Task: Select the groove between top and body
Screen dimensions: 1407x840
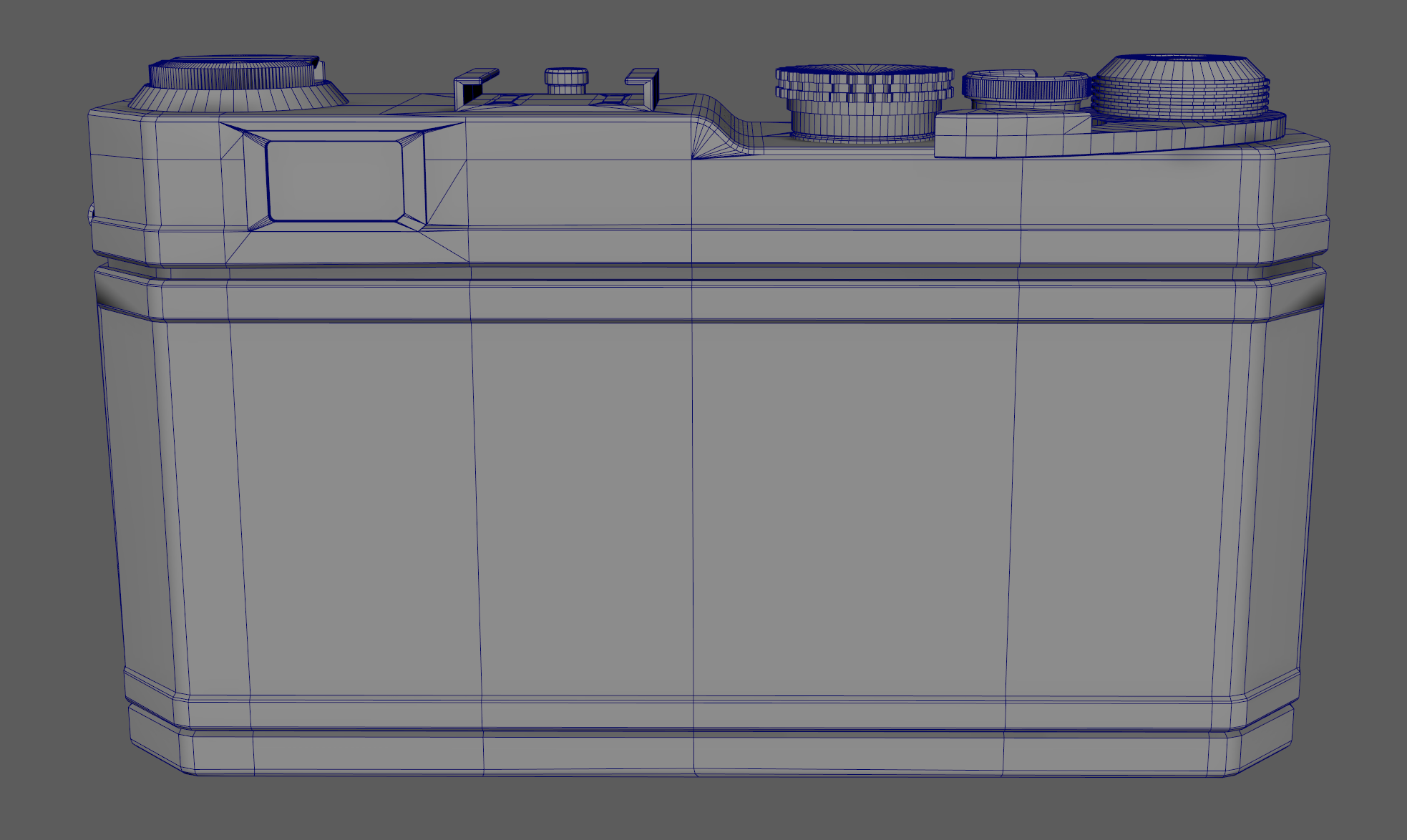Action: 573,273
